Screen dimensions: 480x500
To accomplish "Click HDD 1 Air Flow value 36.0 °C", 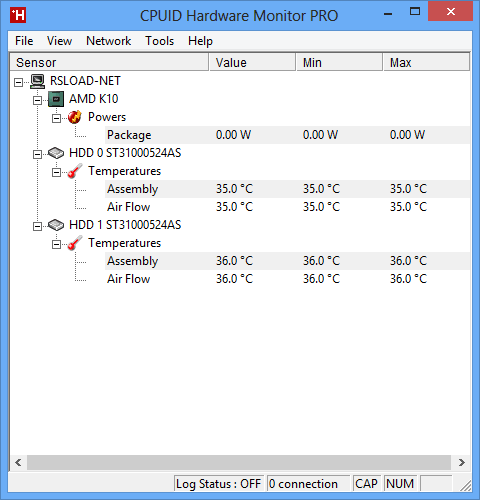I will click(234, 279).
